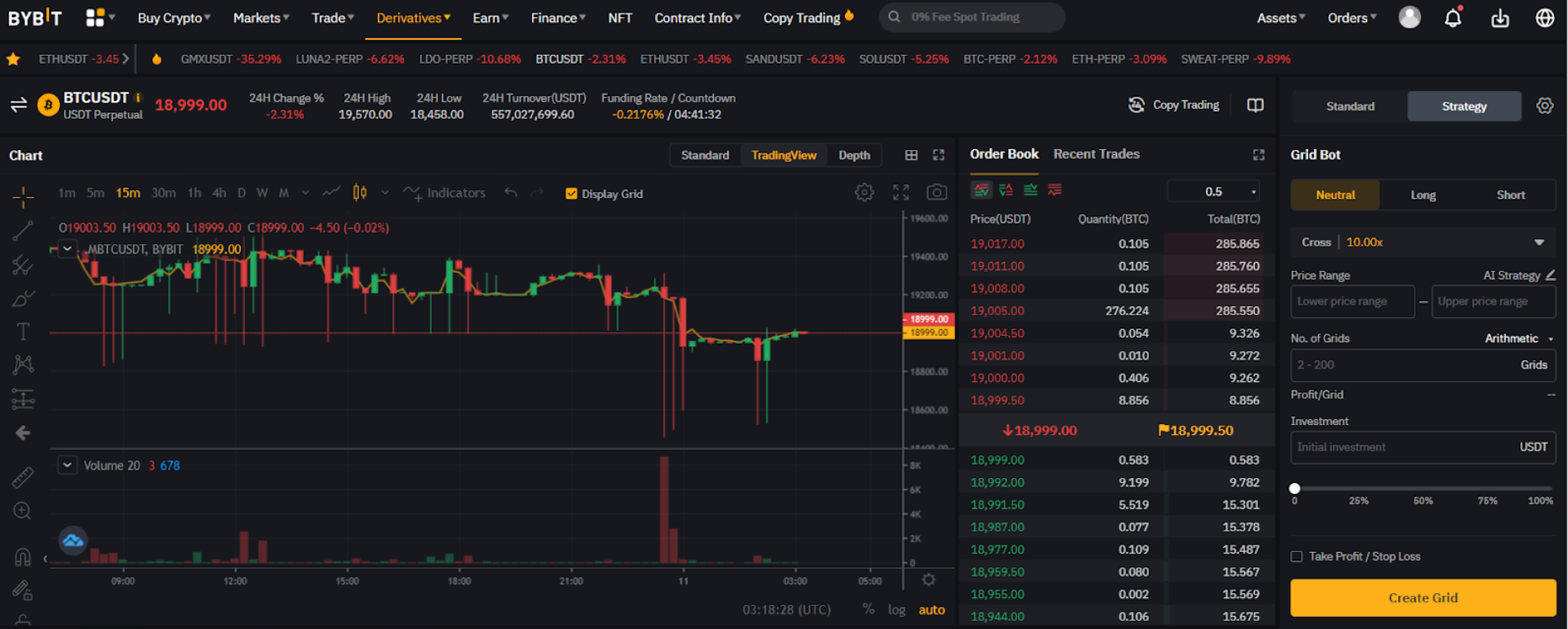Open chart settings gear icon

(x=864, y=192)
